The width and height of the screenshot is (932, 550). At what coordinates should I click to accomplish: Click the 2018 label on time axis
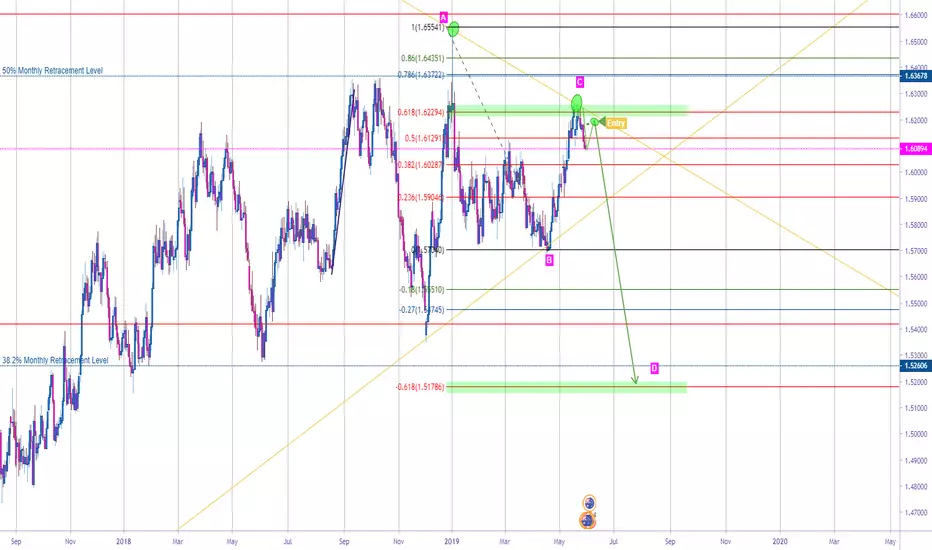(124, 542)
